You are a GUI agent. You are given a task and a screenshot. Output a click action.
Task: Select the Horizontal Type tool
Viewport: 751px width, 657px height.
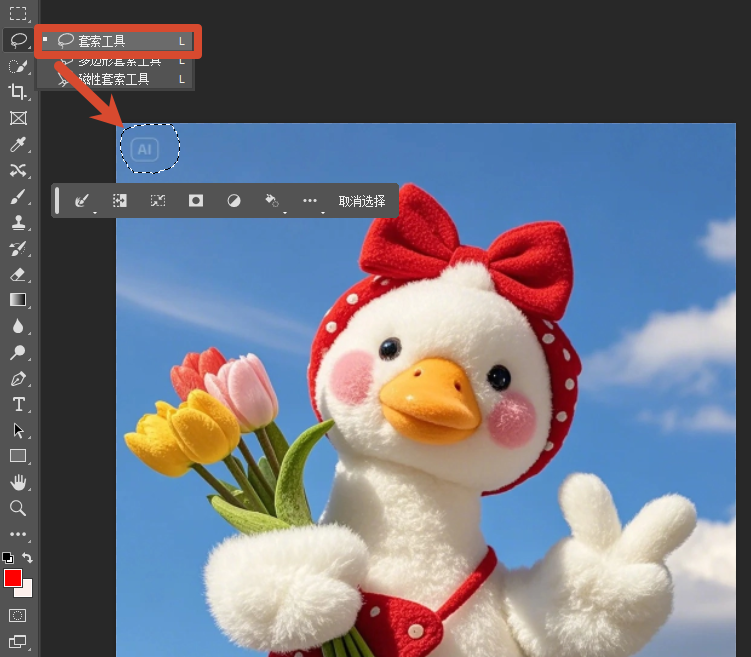pos(18,405)
